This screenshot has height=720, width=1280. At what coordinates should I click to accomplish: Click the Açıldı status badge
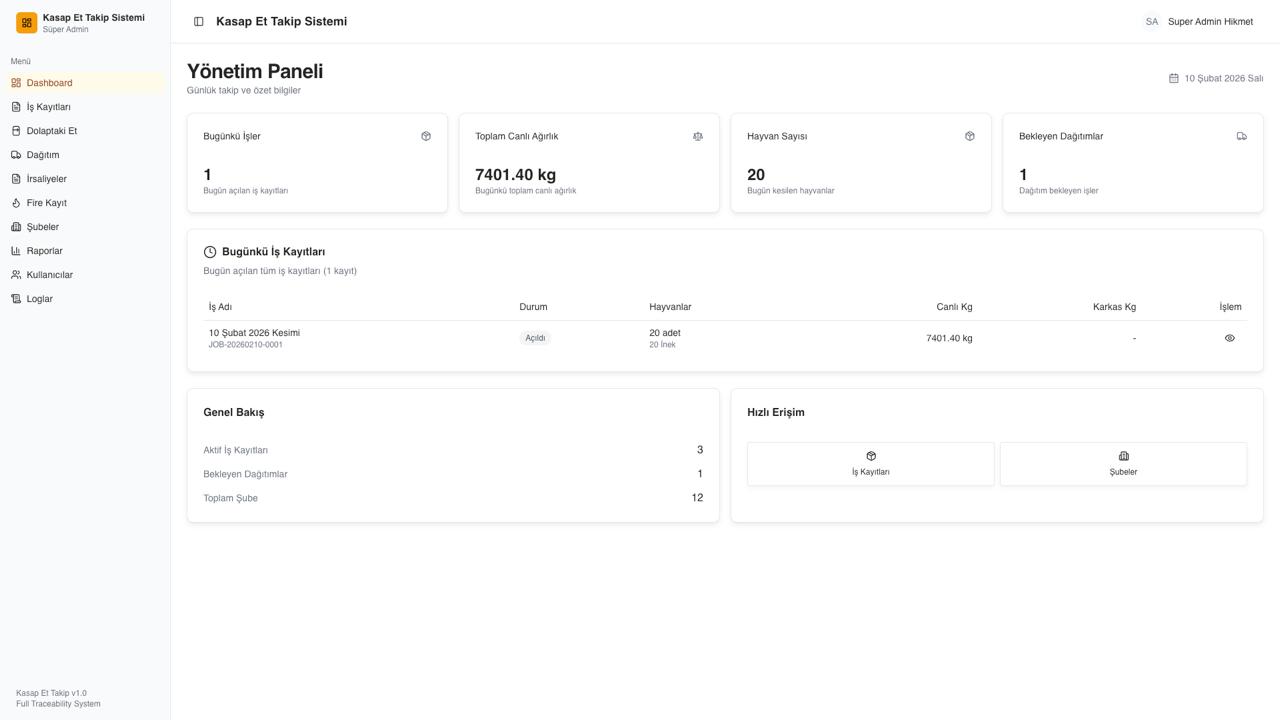click(x=535, y=338)
